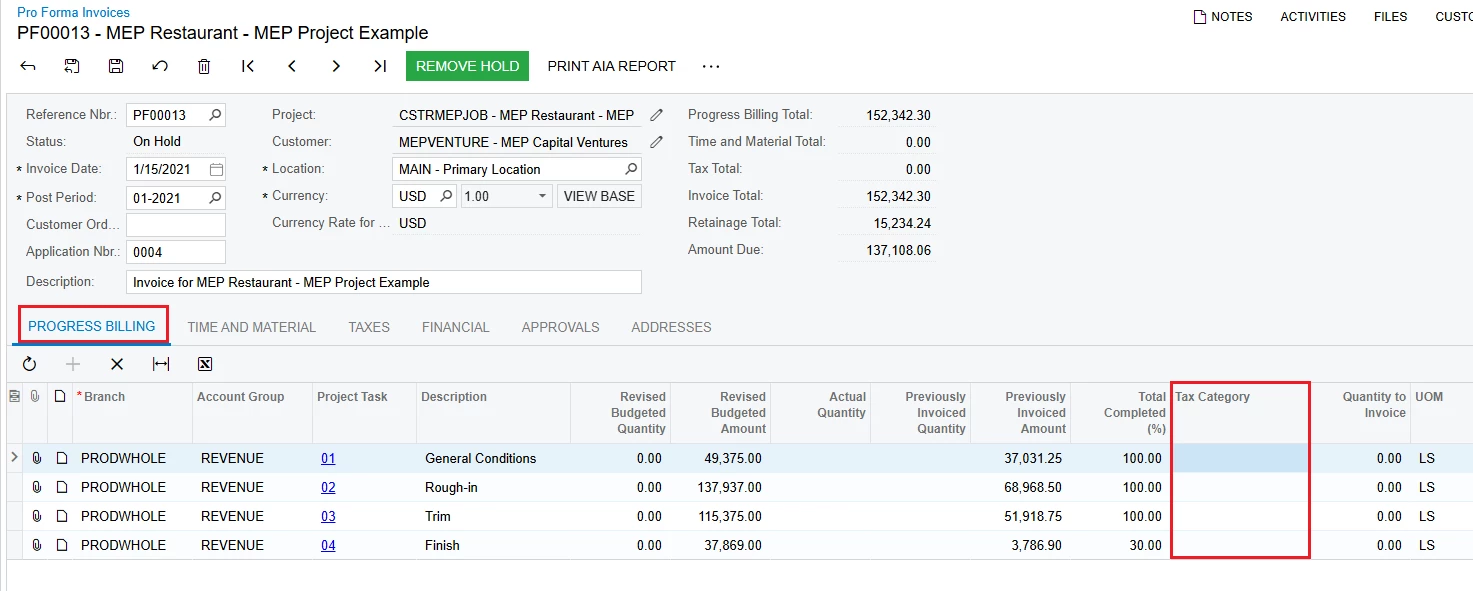Click the back arrow icon in toolbar

coord(28,66)
